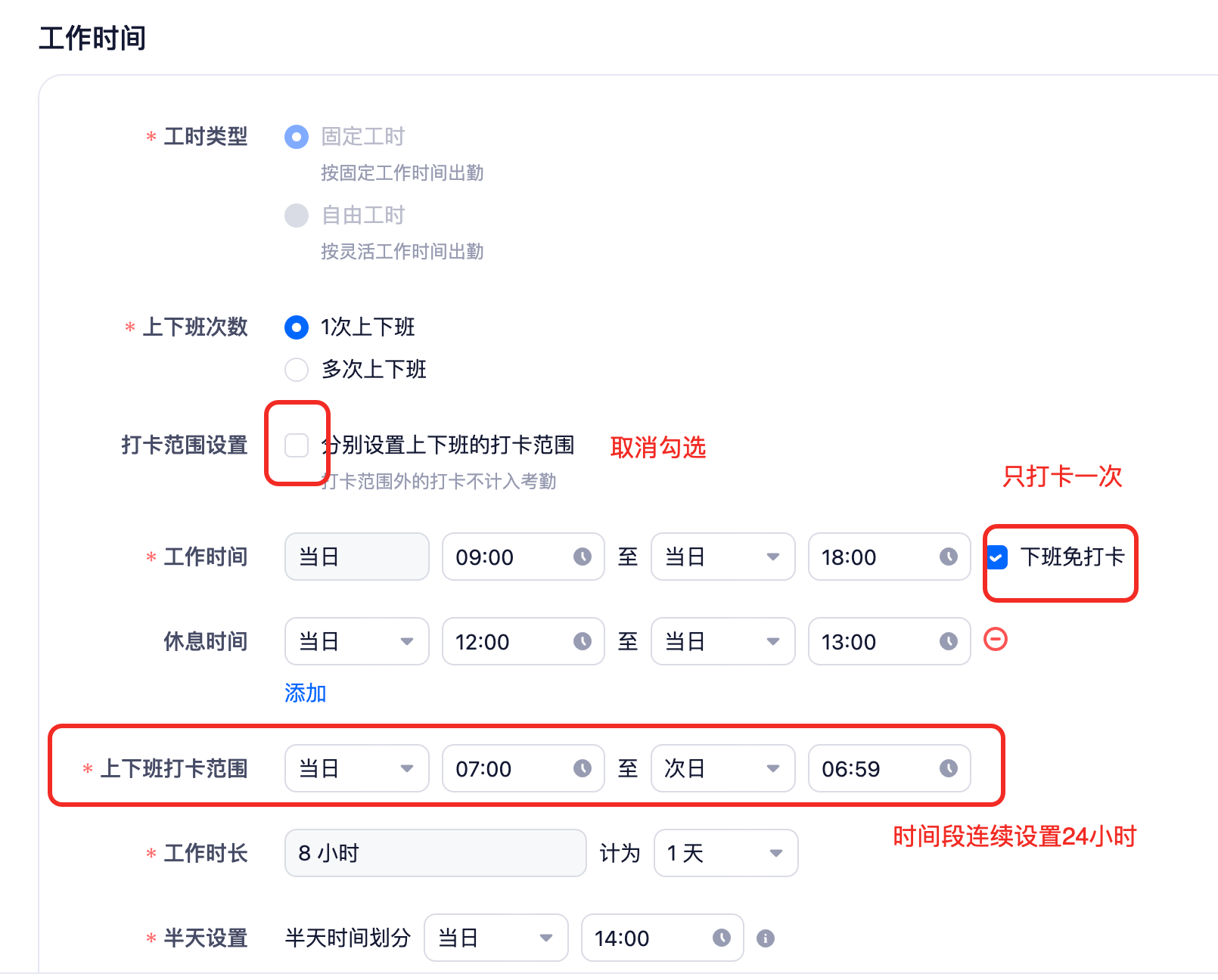Click the 8 小时 work duration field

pos(435,853)
